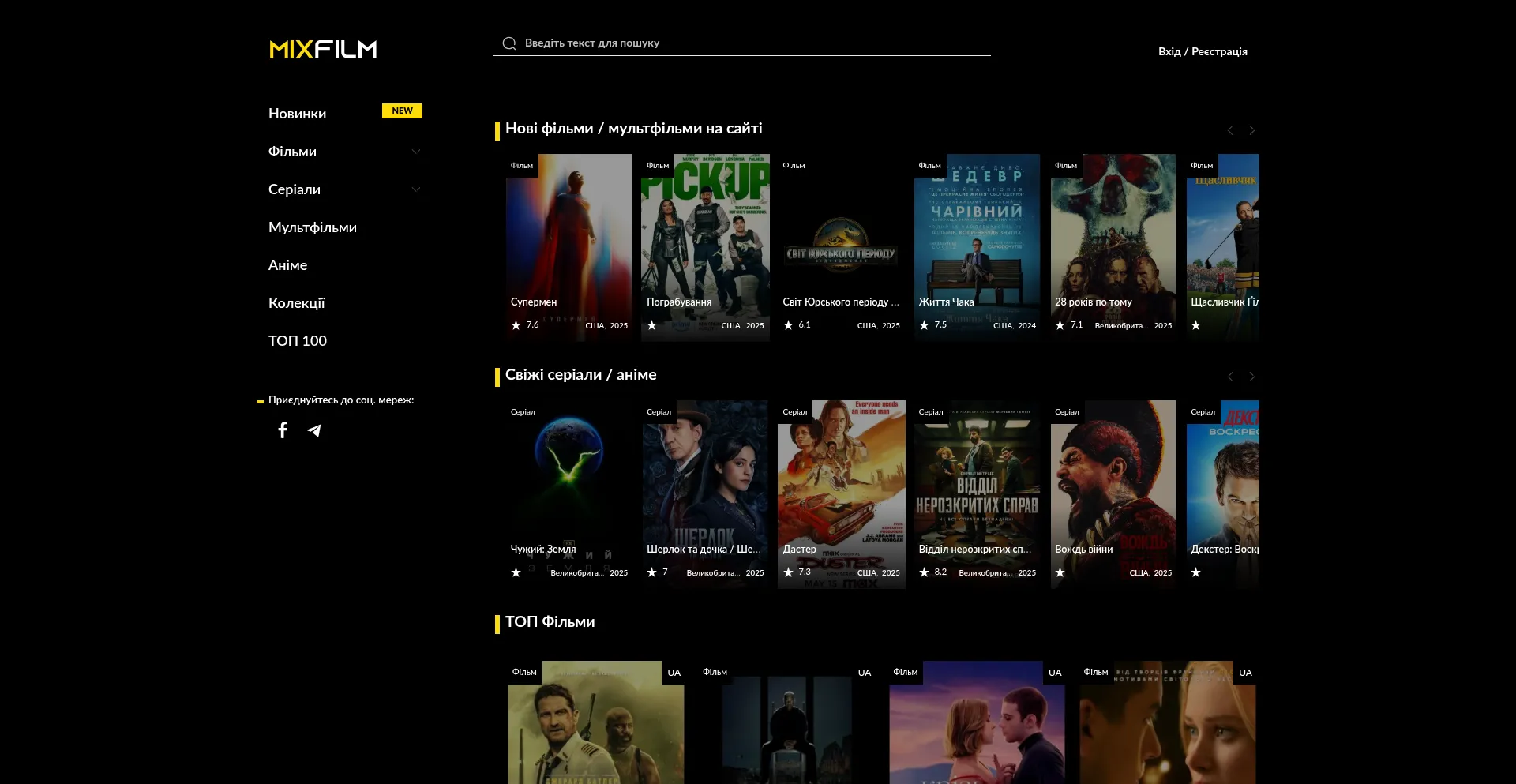Select the Аніме menu item

click(287, 264)
